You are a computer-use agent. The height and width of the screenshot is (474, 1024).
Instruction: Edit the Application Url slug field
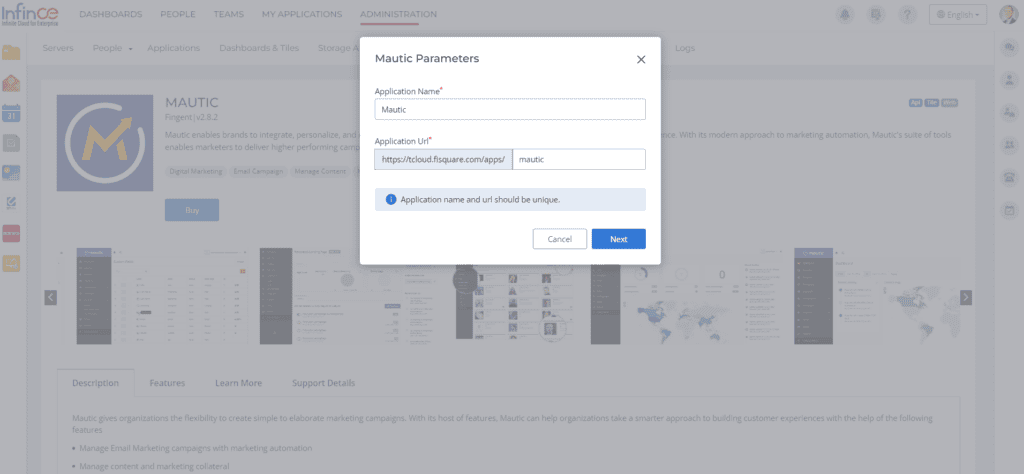tap(579, 159)
